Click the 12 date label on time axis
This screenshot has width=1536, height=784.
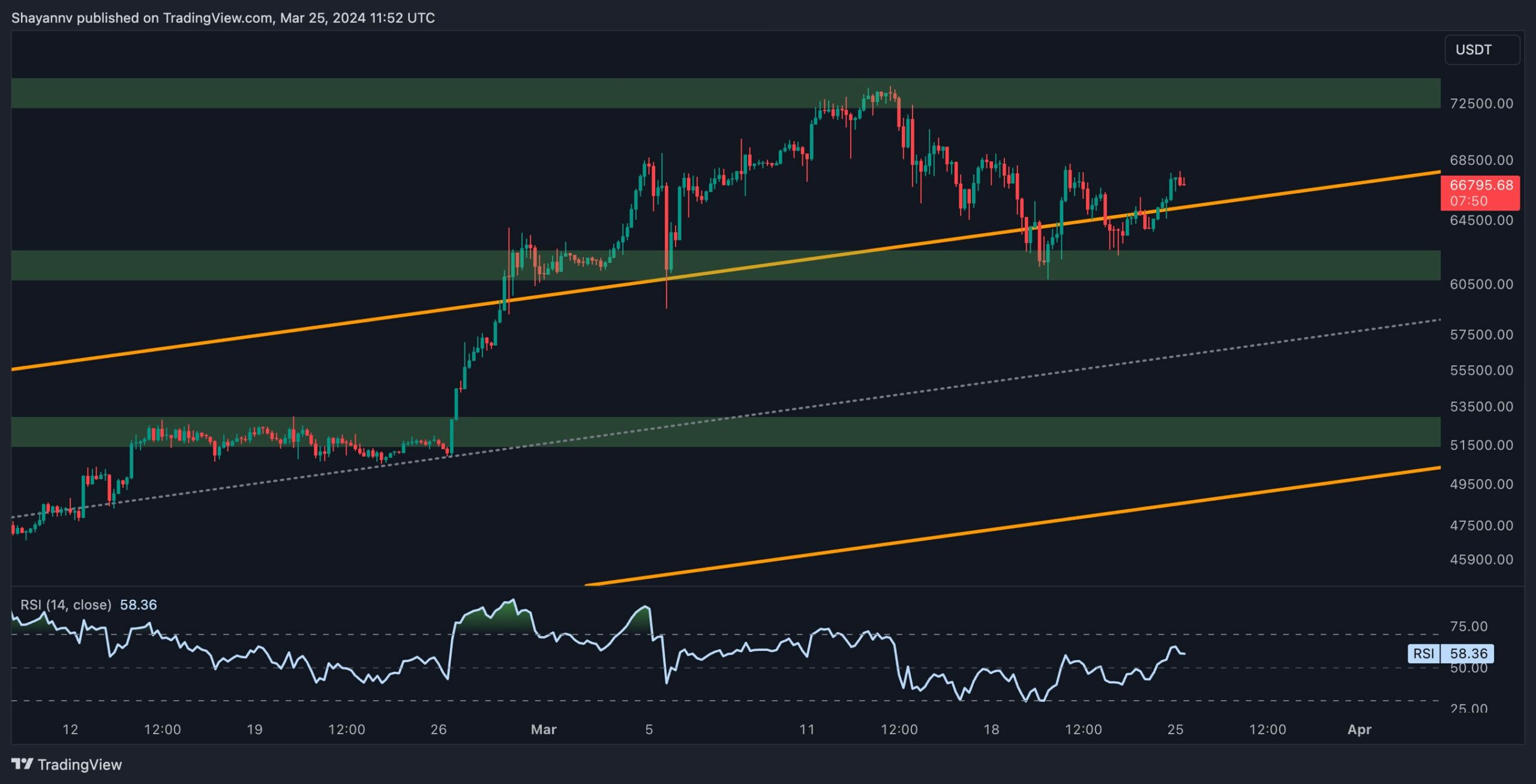coord(70,729)
